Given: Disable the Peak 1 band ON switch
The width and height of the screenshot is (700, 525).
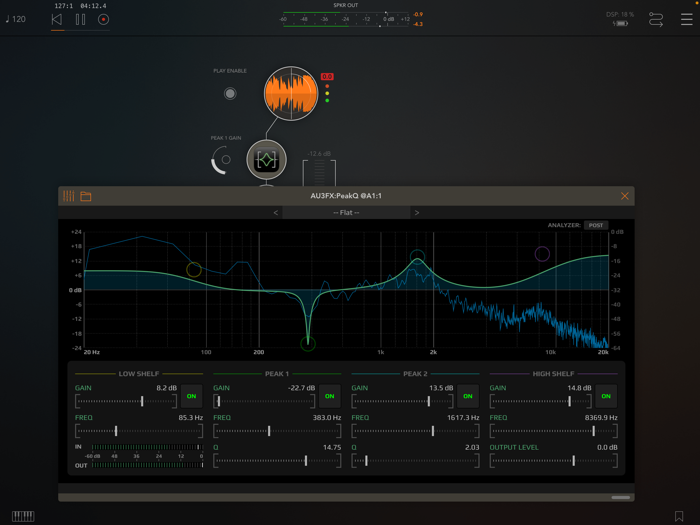Looking at the screenshot, I should click(x=329, y=396).
